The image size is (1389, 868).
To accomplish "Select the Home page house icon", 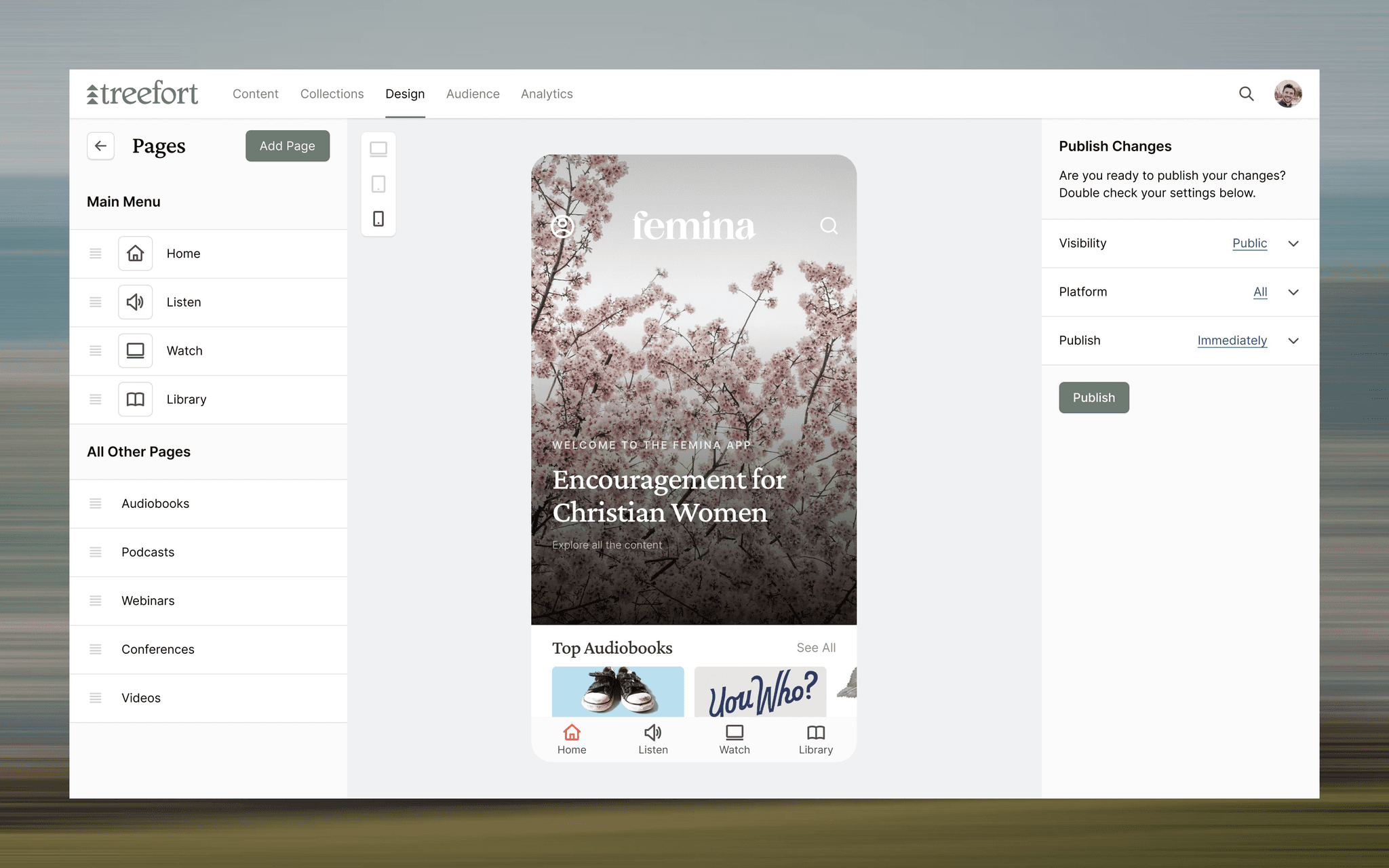I will point(136,254).
